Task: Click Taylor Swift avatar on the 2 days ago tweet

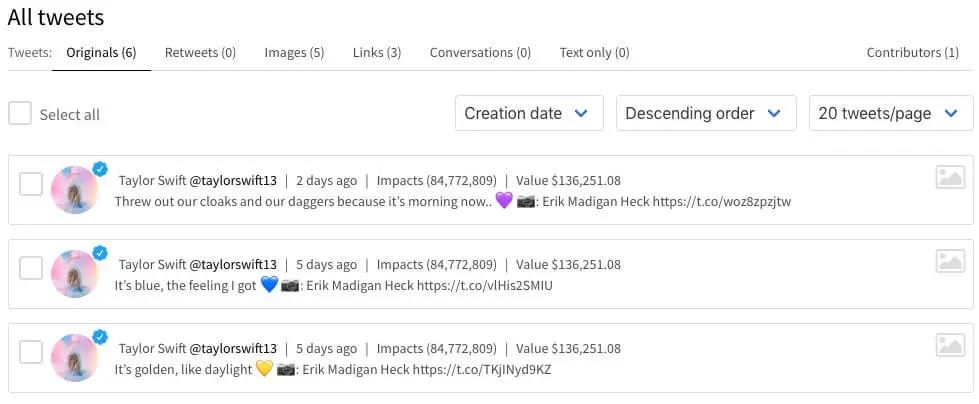Action: tap(75, 190)
